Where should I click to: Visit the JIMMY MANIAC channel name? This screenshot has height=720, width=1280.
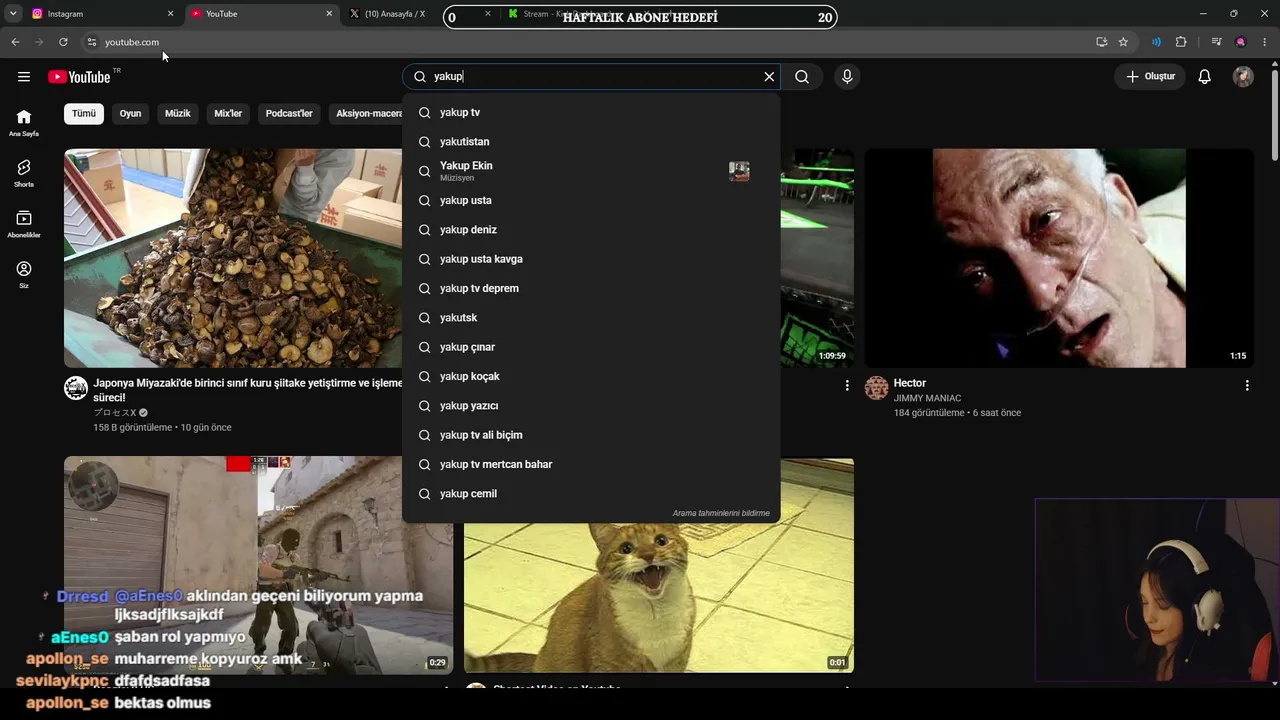pyautogui.click(x=927, y=398)
